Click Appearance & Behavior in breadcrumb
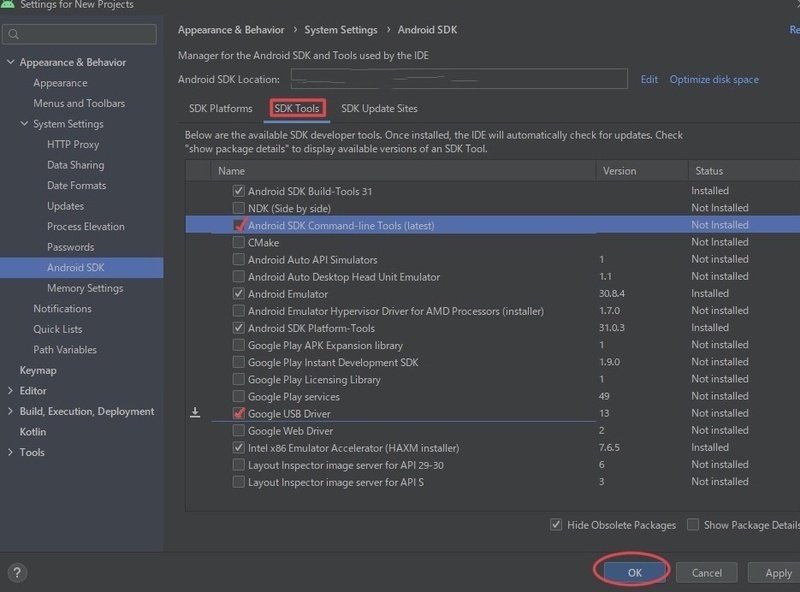Image resolution: width=800 pixels, height=592 pixels. pos(231,30)
